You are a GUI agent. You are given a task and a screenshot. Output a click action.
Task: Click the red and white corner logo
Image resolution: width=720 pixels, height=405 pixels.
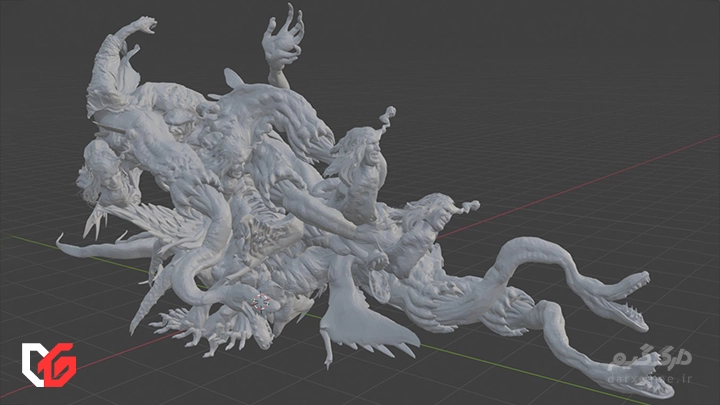pyautogui.click(x=49, y=363)
